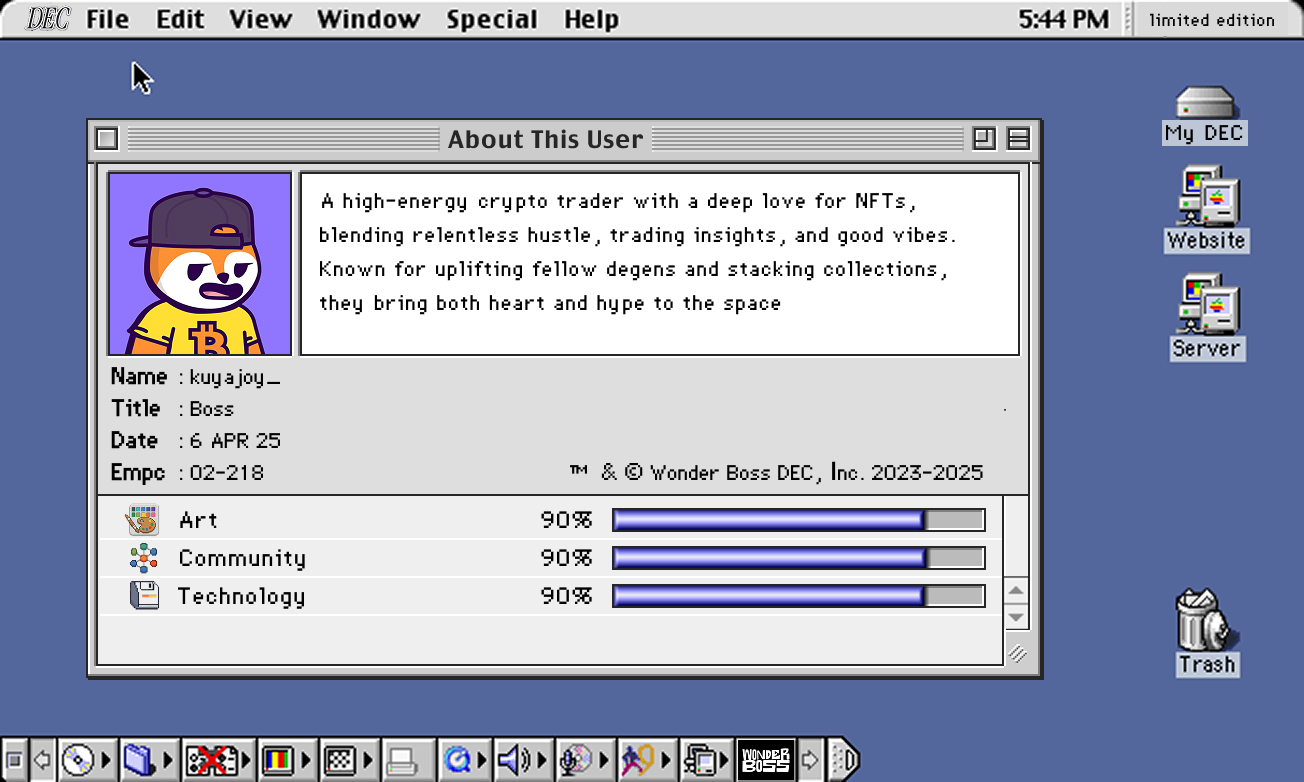Click the Wonder Boss logo in strip
Screen dimensions: 1304x782
tap(765, 761)
